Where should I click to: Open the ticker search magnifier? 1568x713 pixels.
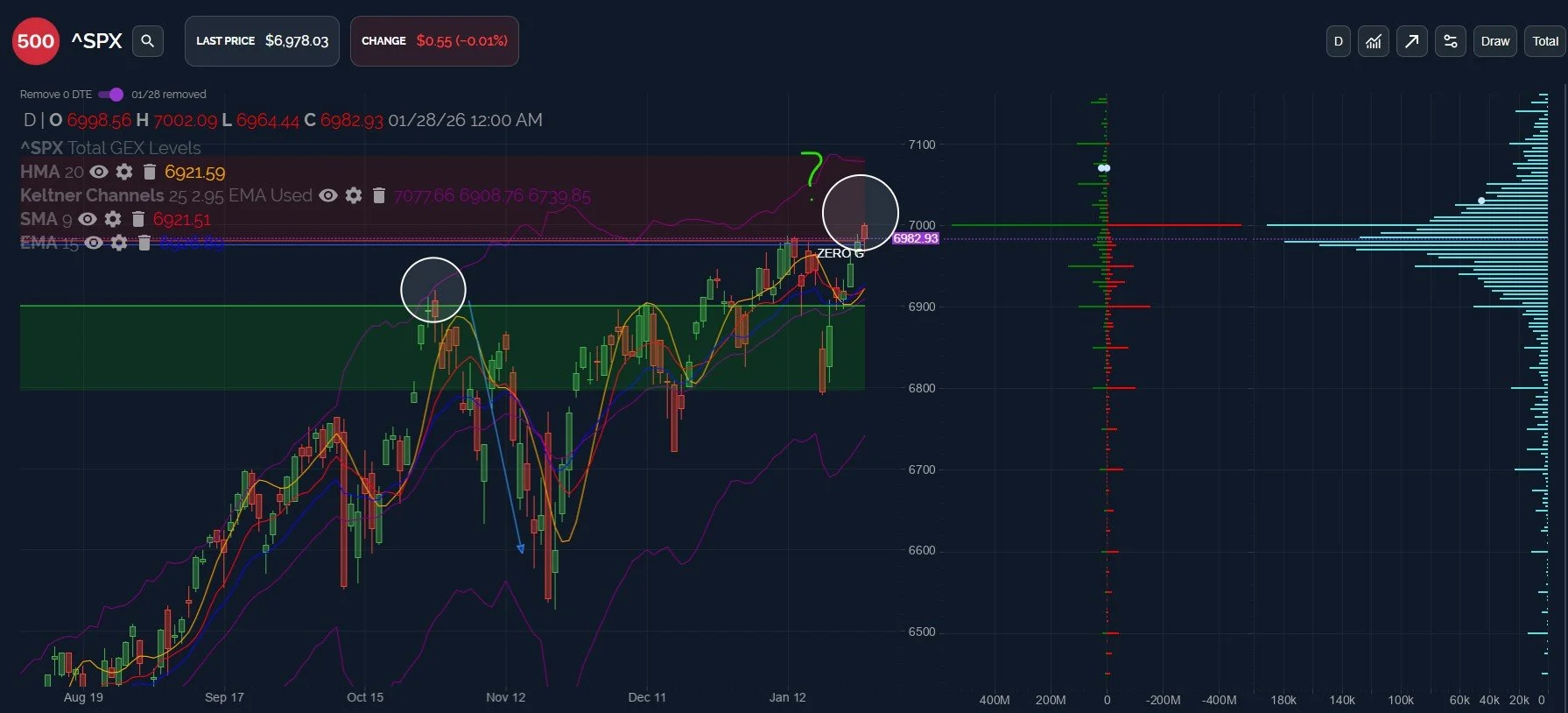tap(148, 40)
